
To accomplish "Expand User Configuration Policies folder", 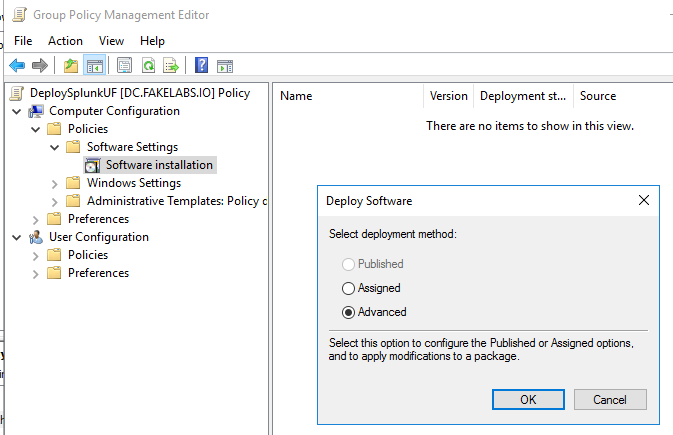I will tap(36, 255).
